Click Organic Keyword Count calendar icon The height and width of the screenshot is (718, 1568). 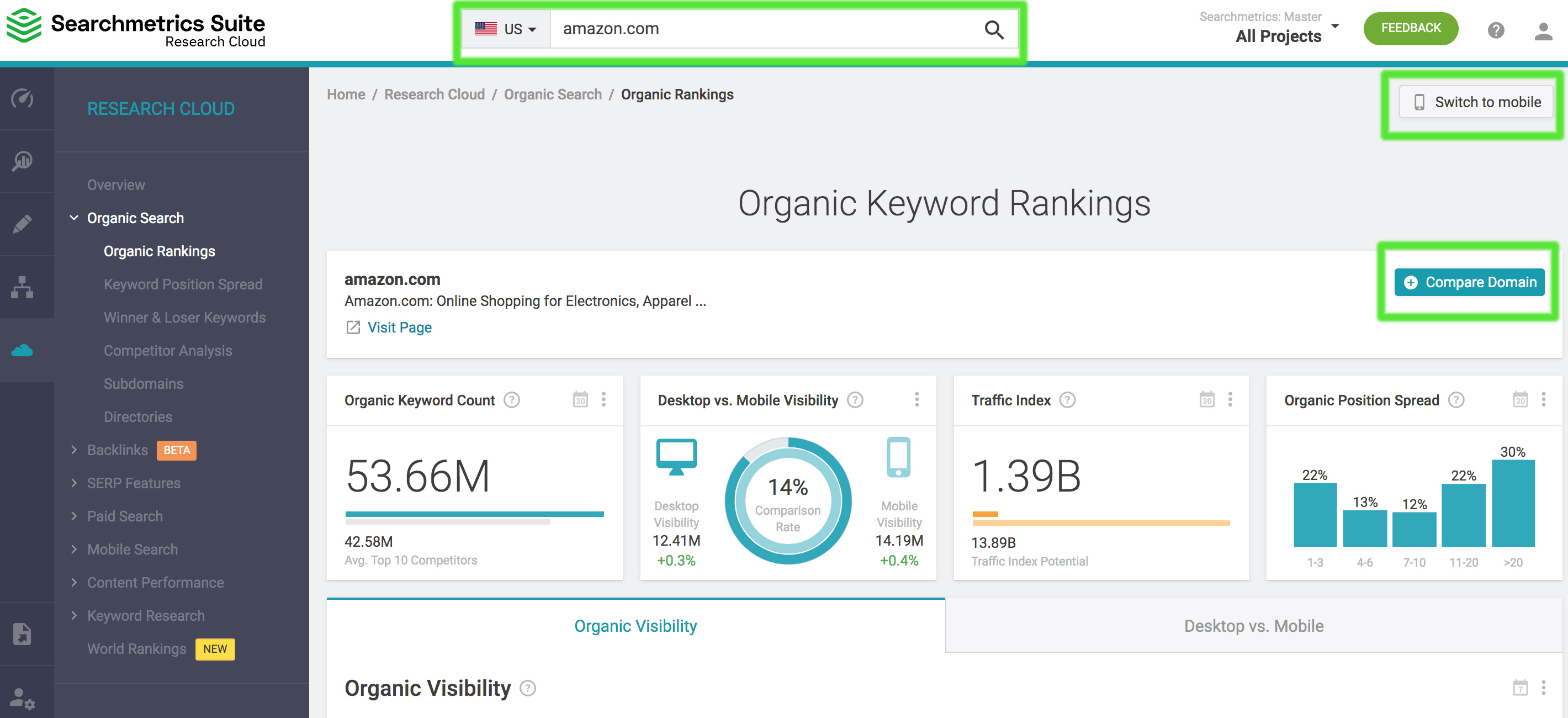580,399
